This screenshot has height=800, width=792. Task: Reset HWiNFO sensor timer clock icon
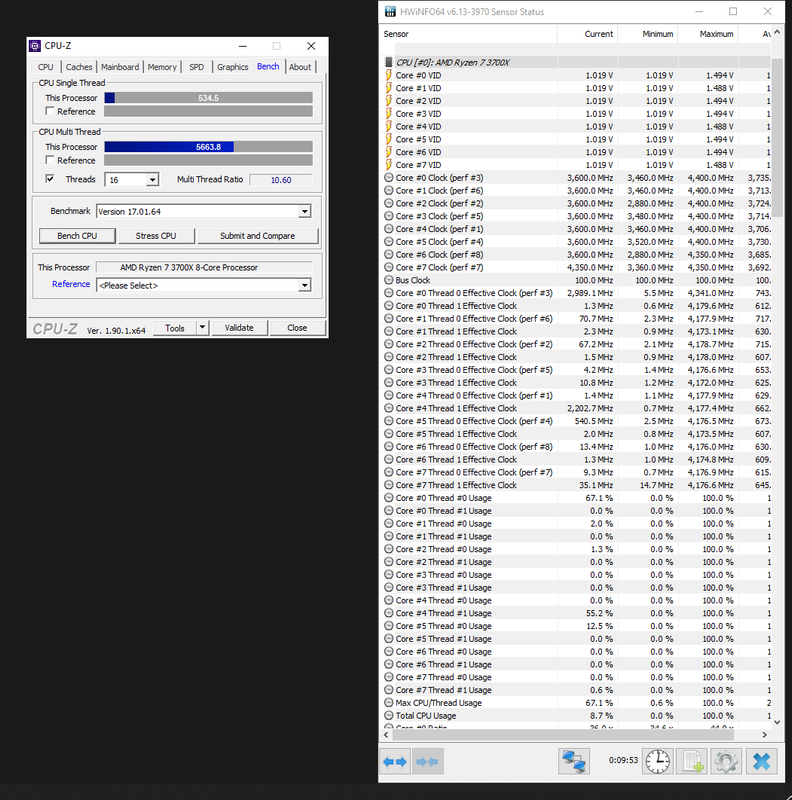coord(658,761)
